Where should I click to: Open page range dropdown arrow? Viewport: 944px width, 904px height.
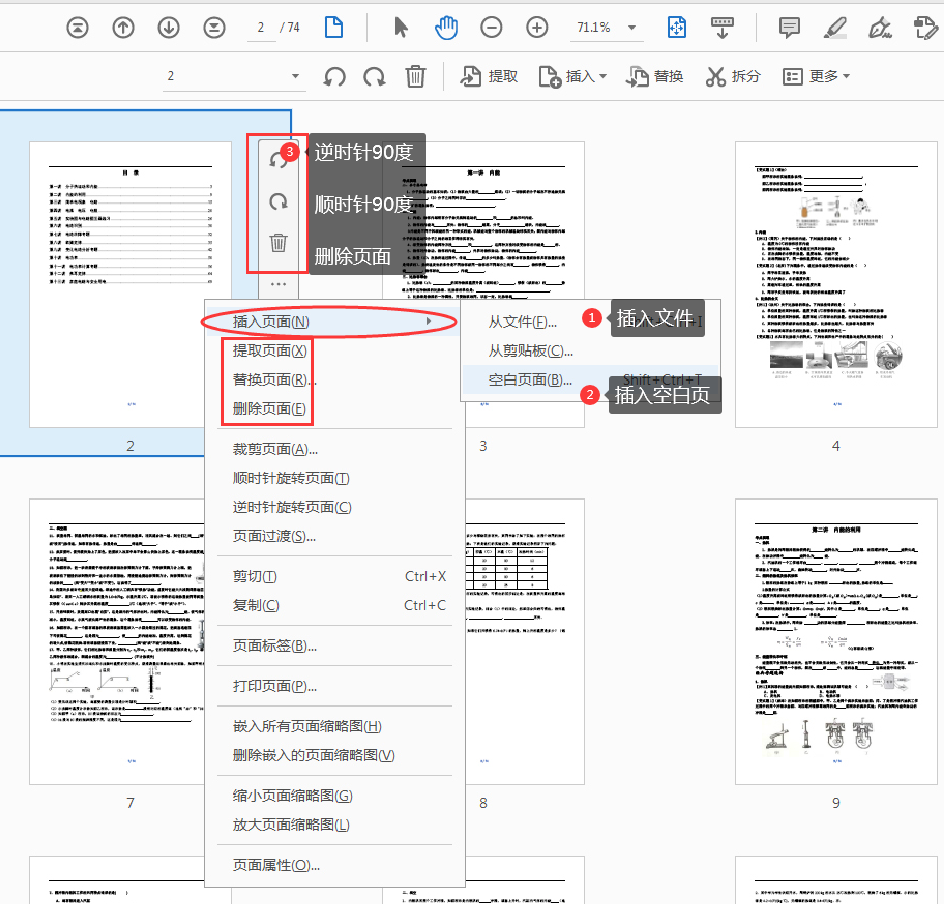[x=295, y=76]
